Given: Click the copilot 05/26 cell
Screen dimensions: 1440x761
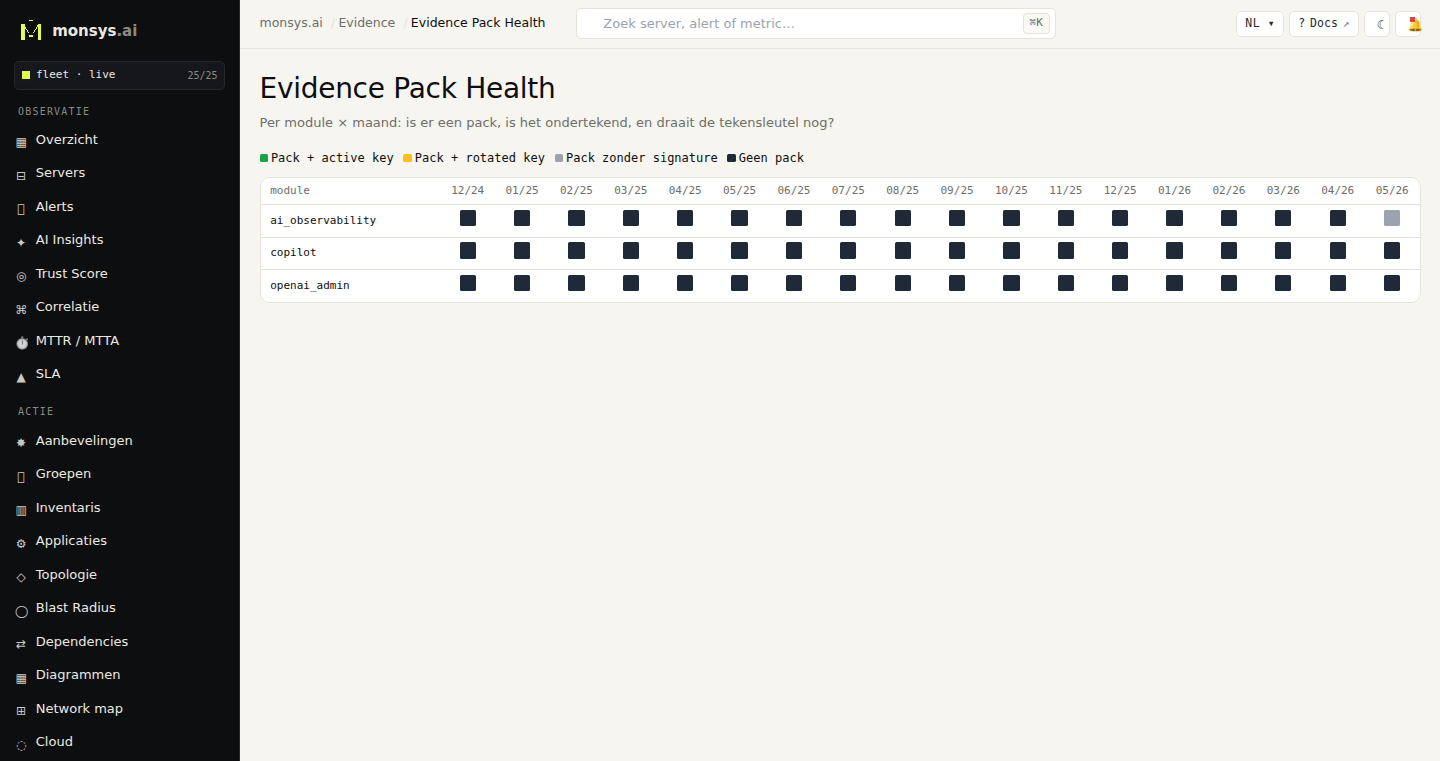Looking at the screenshot, I should [x=1392, y=251].
